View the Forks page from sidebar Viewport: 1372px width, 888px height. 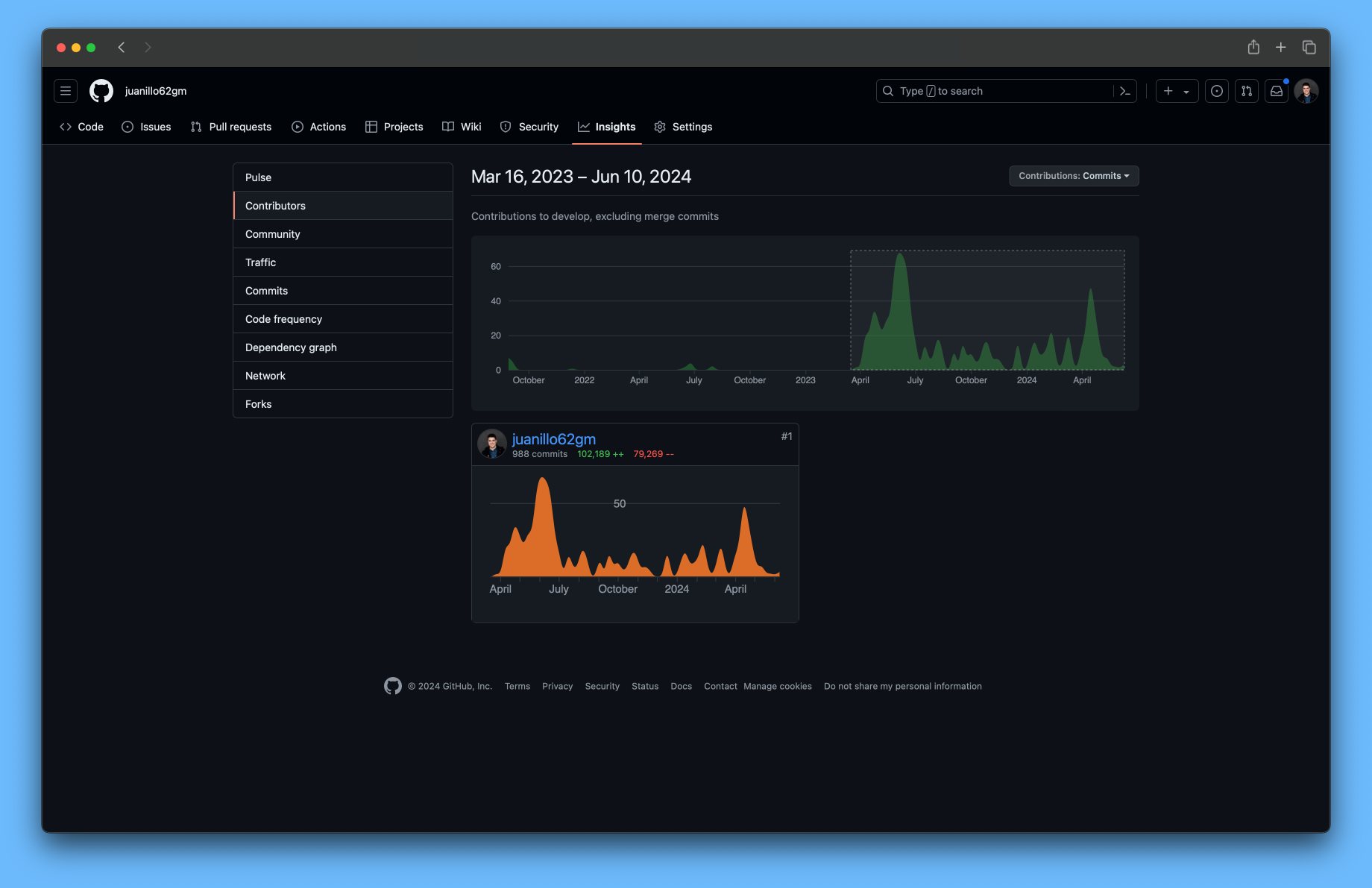[x=258, y=403]
